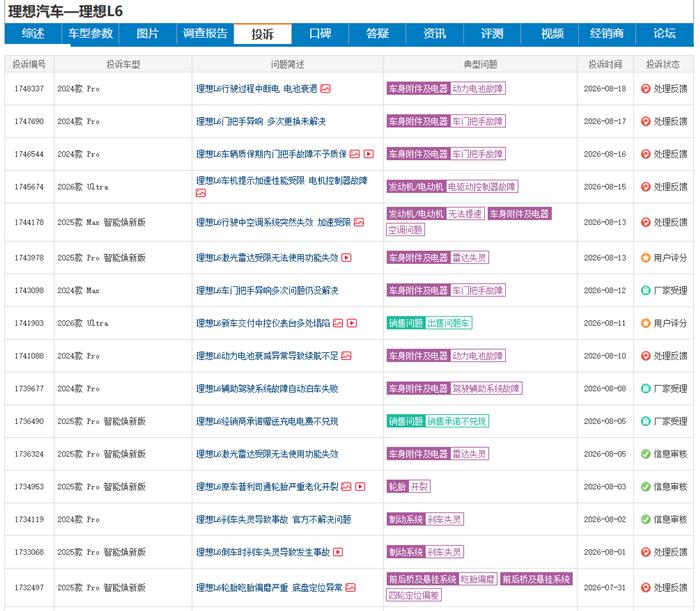
Task: Click 驾驶辅助系统故障 tag
Action: 486,389
